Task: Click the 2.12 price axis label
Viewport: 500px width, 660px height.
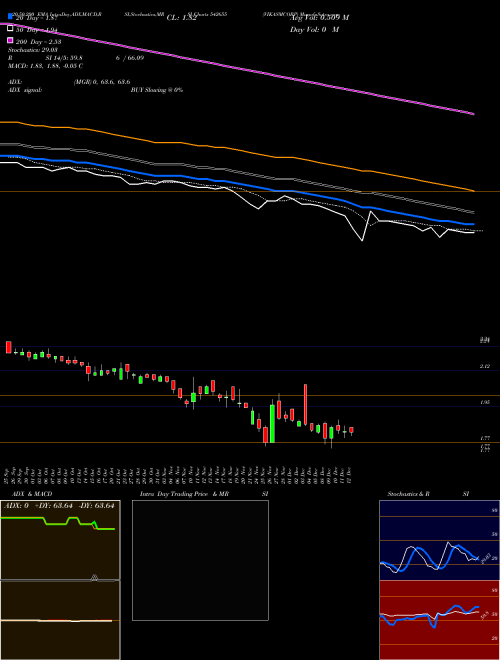Action: (x=485, y=367)
